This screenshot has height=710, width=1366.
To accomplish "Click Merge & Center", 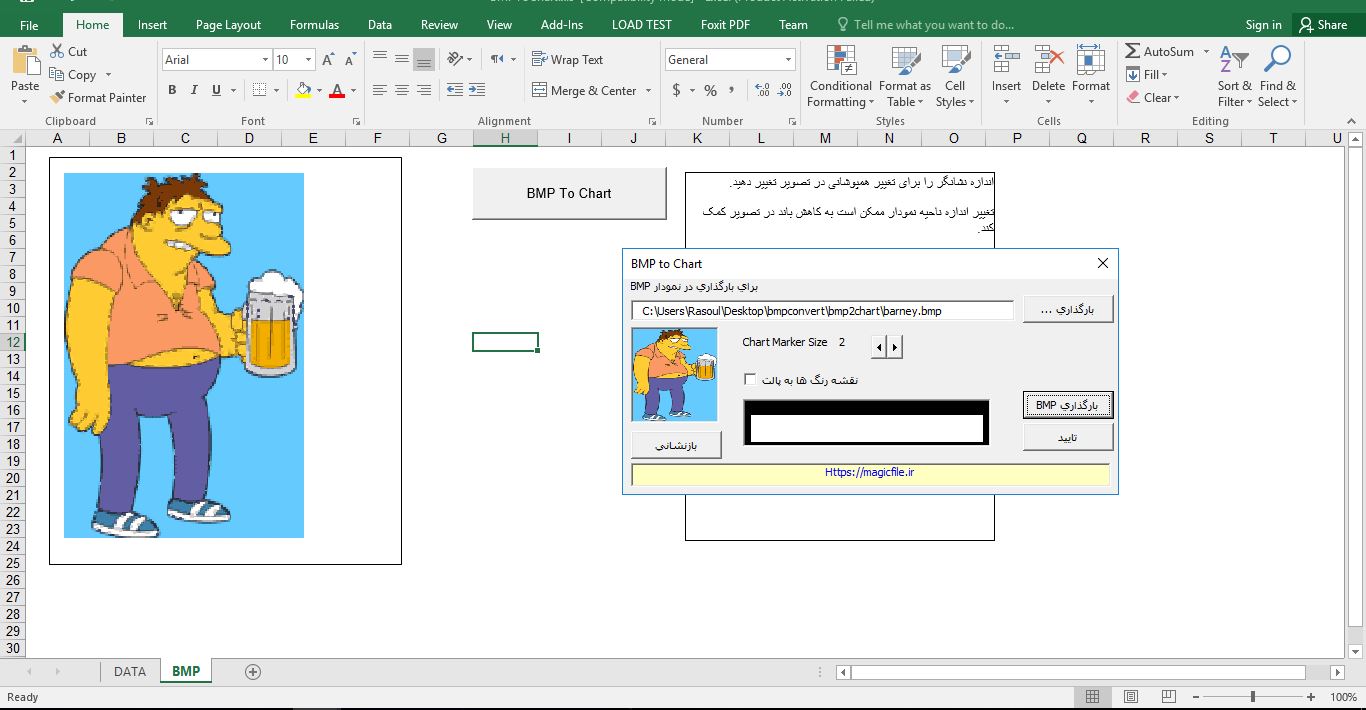I will [584, 90].
